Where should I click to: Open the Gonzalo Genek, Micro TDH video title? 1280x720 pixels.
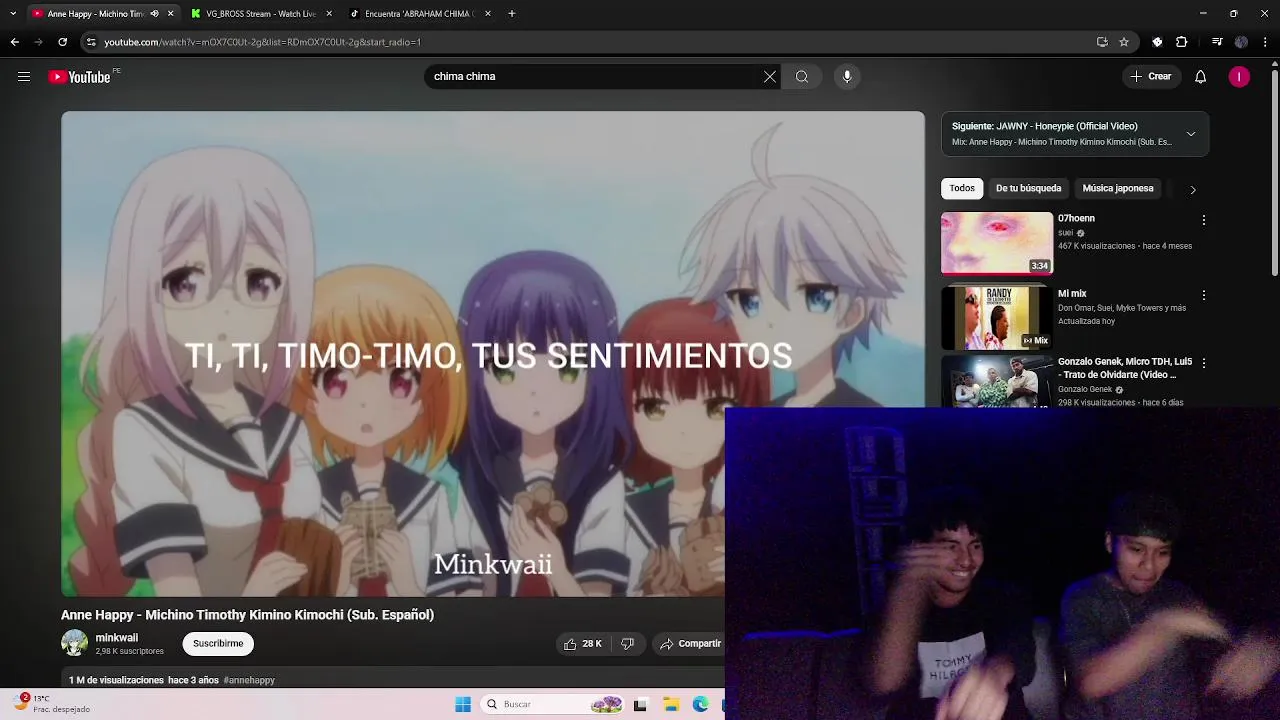[1125, 368]
